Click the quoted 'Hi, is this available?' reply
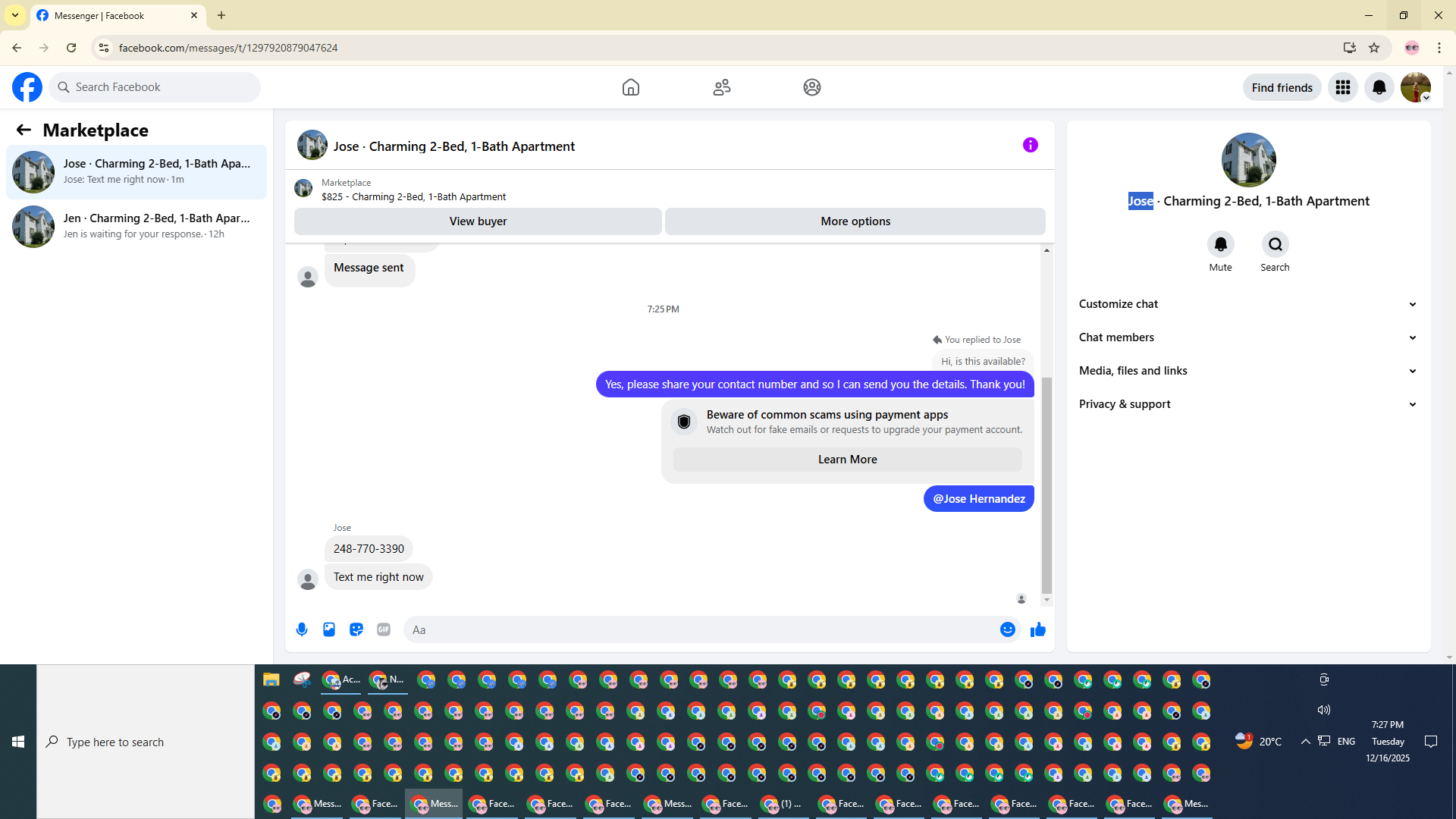The width and height of the screenshot is (1456, 819). (x=983, y=362)
